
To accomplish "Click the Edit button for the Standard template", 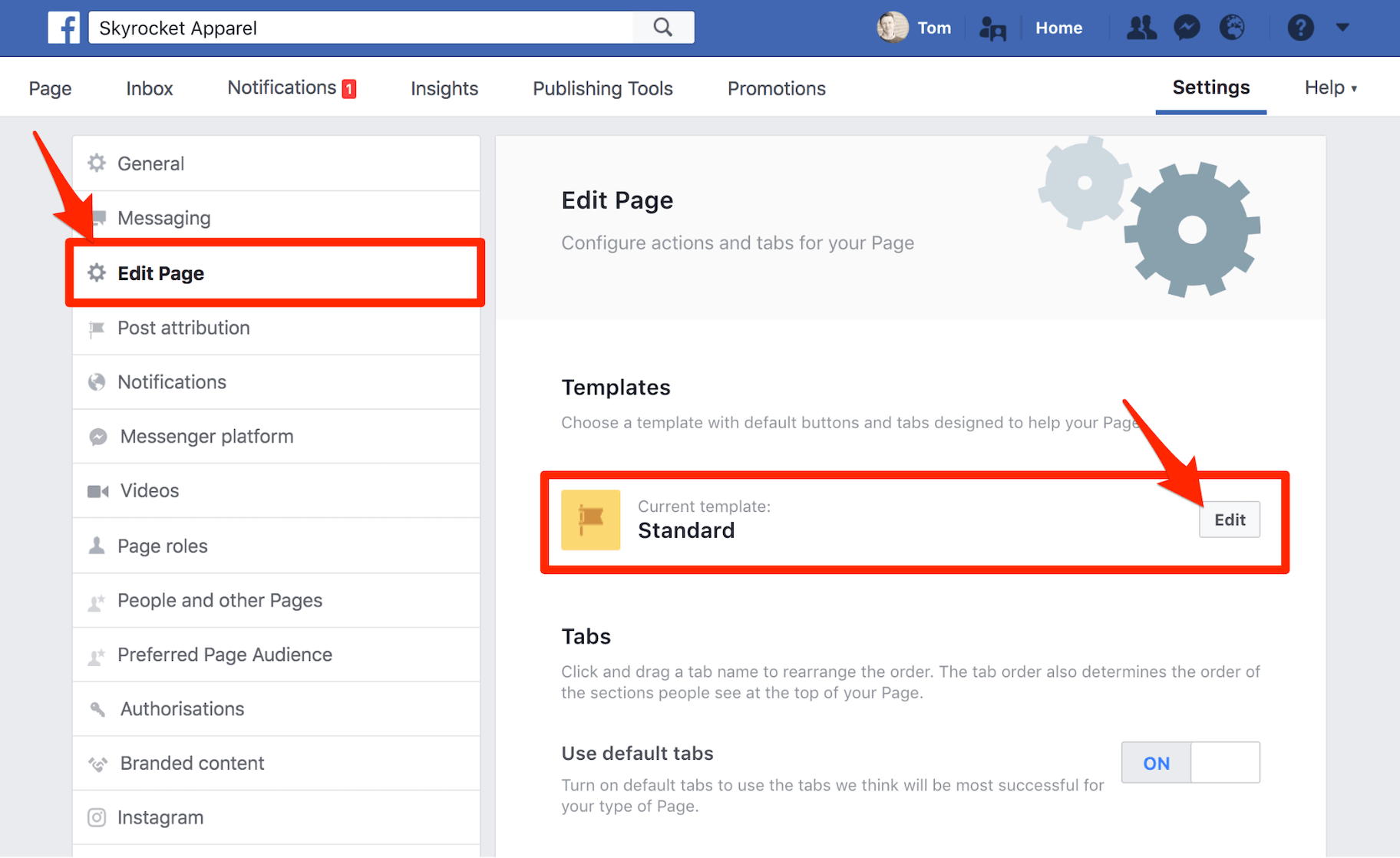I will point(1229,520).
